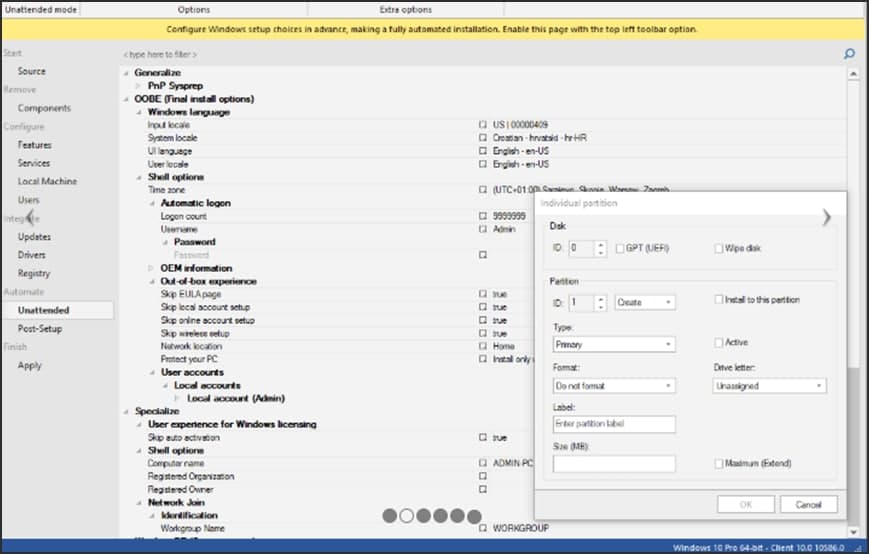Expand the Local account (Admin) node
The height and width of the screenshot is (554, 869).
pyautogui.click(x=177, y=398)
